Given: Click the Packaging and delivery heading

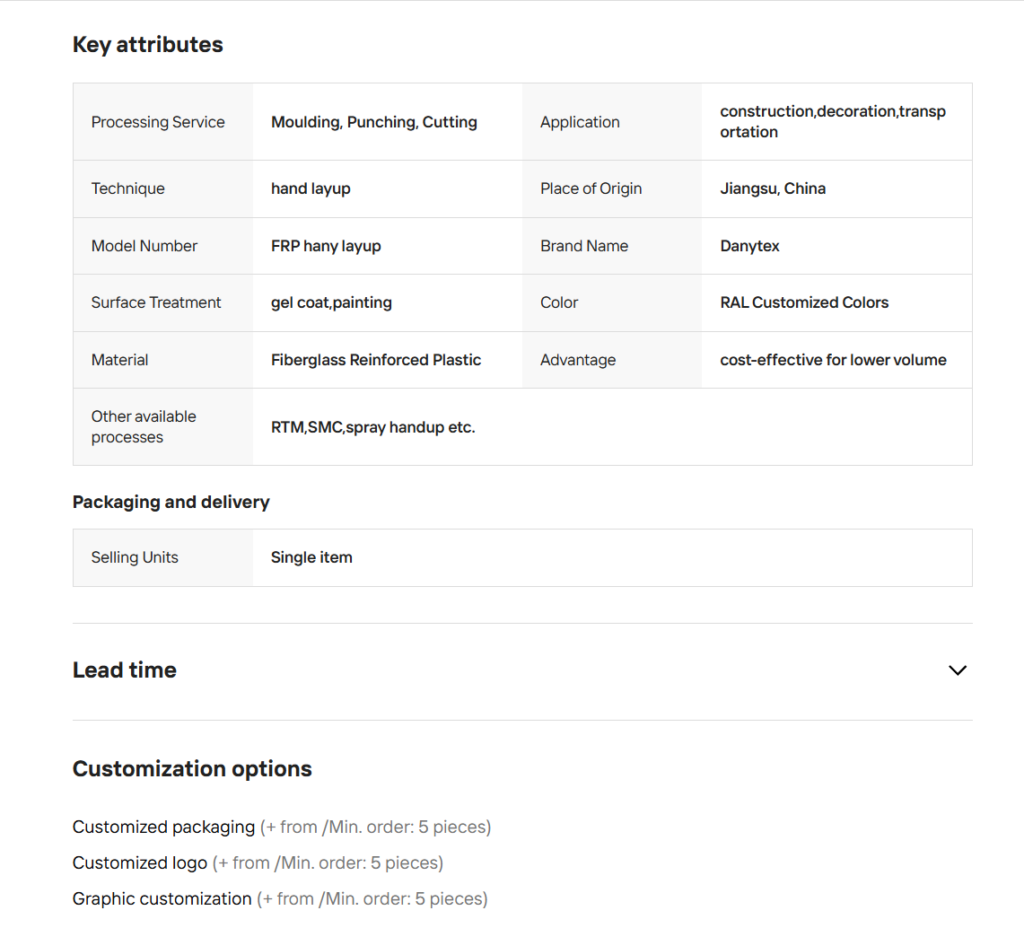Looking at the screenshot, I should (171, 502).
